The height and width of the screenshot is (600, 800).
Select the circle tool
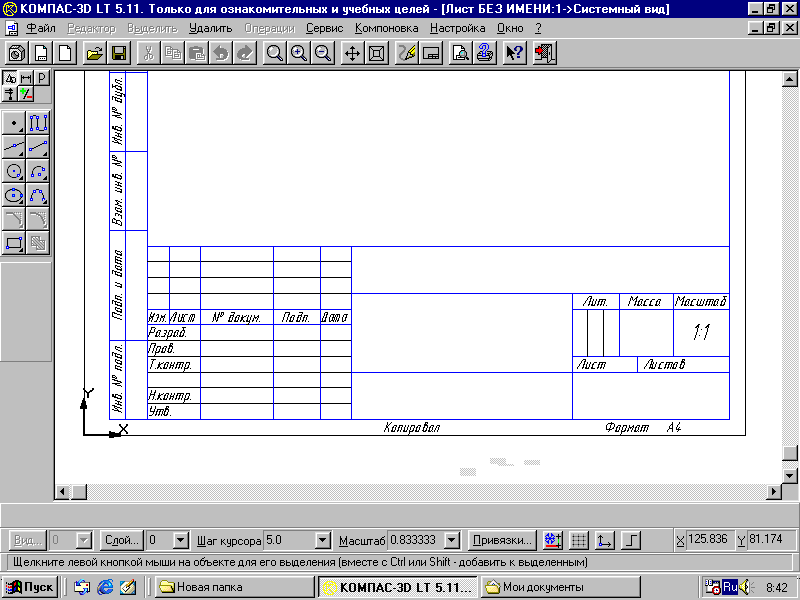pos(14,171)
